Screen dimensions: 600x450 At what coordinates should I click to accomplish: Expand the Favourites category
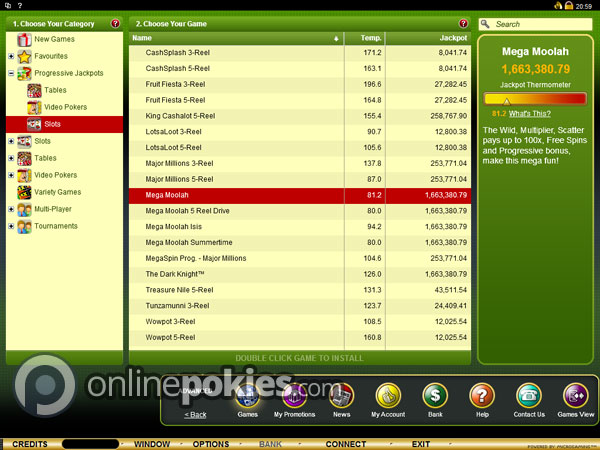click(x=11, y=56)
